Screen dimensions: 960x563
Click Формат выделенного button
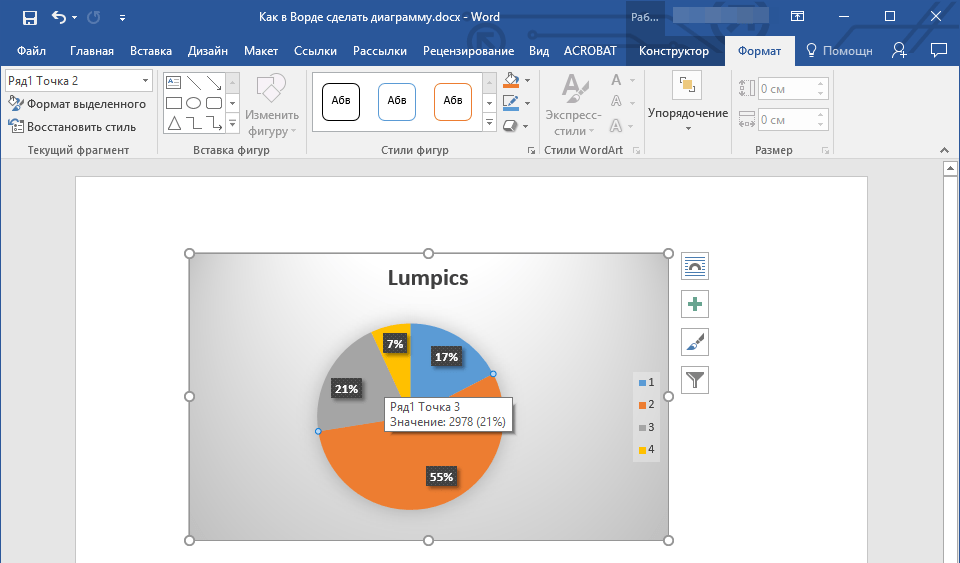[78, 104]
